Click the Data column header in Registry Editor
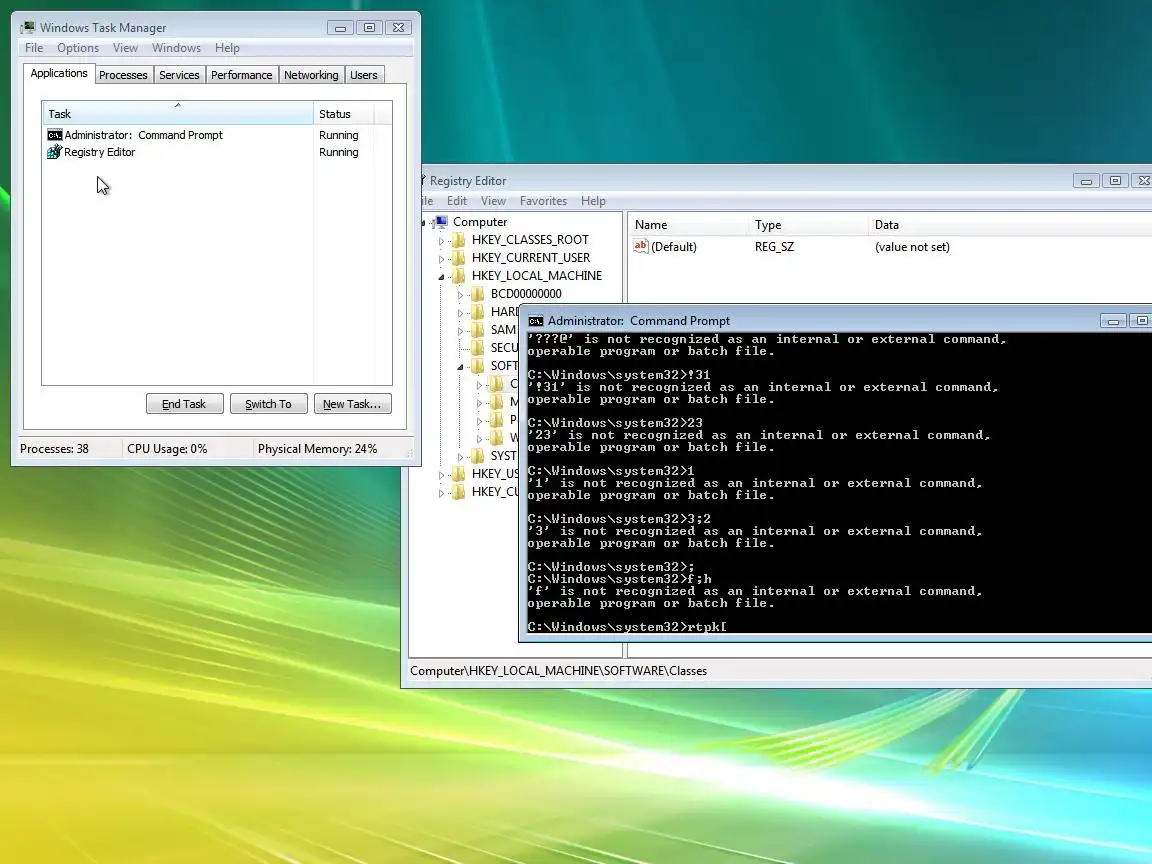This screenshot has width=1152, height=864. point(1009,225)
